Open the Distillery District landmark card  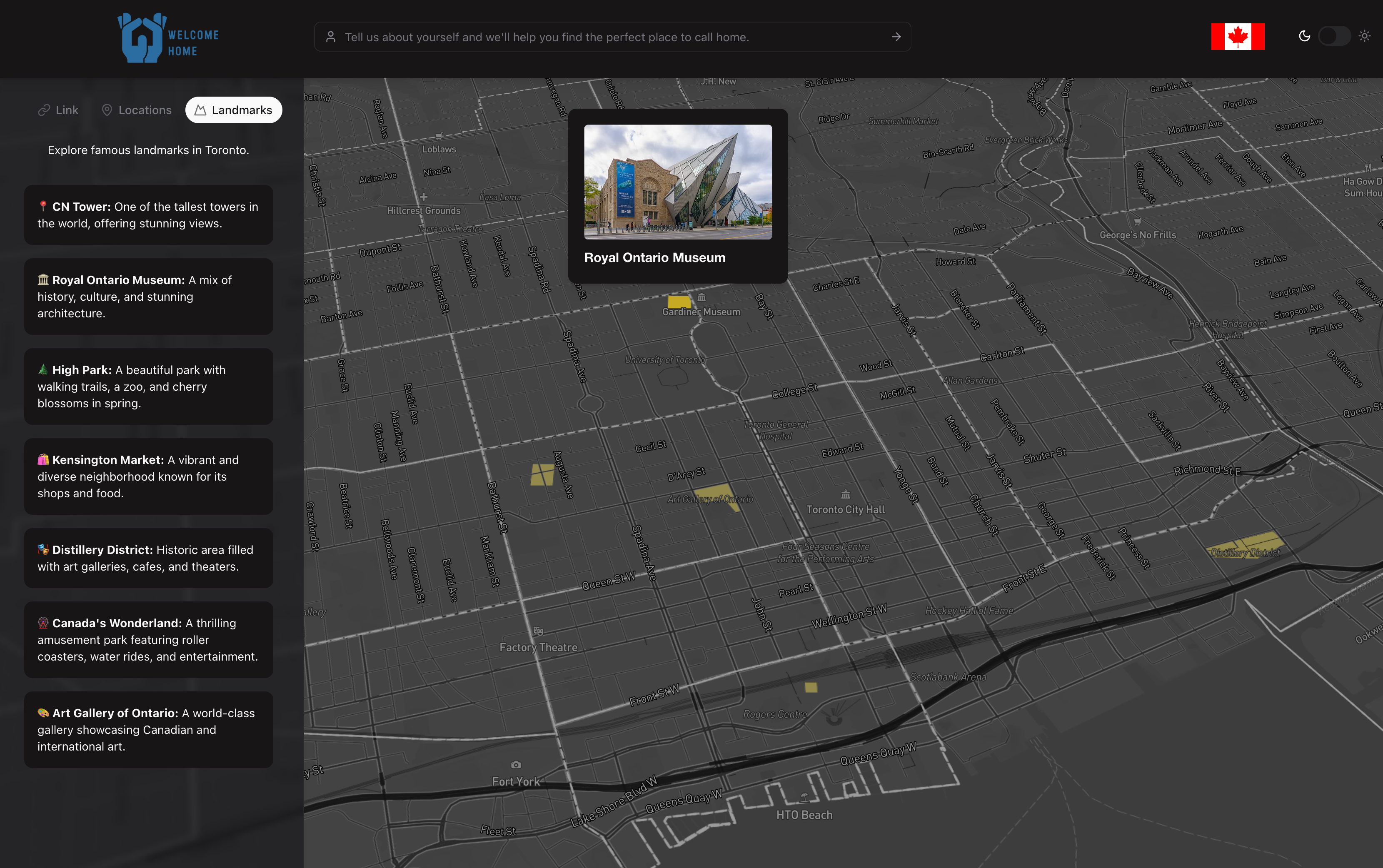[x=148, y=558]
